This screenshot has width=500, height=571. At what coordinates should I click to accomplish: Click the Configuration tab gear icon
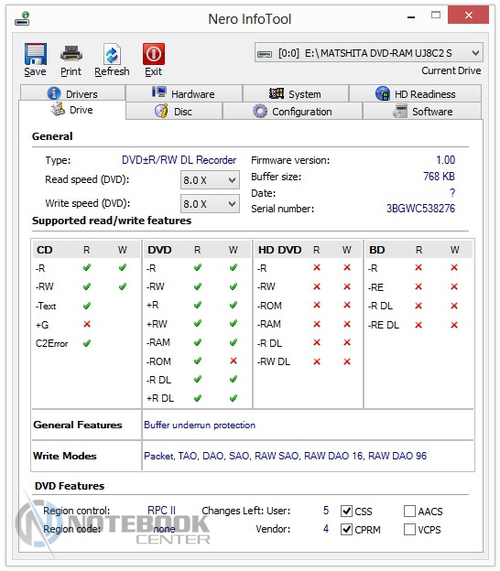pos(260,111)
